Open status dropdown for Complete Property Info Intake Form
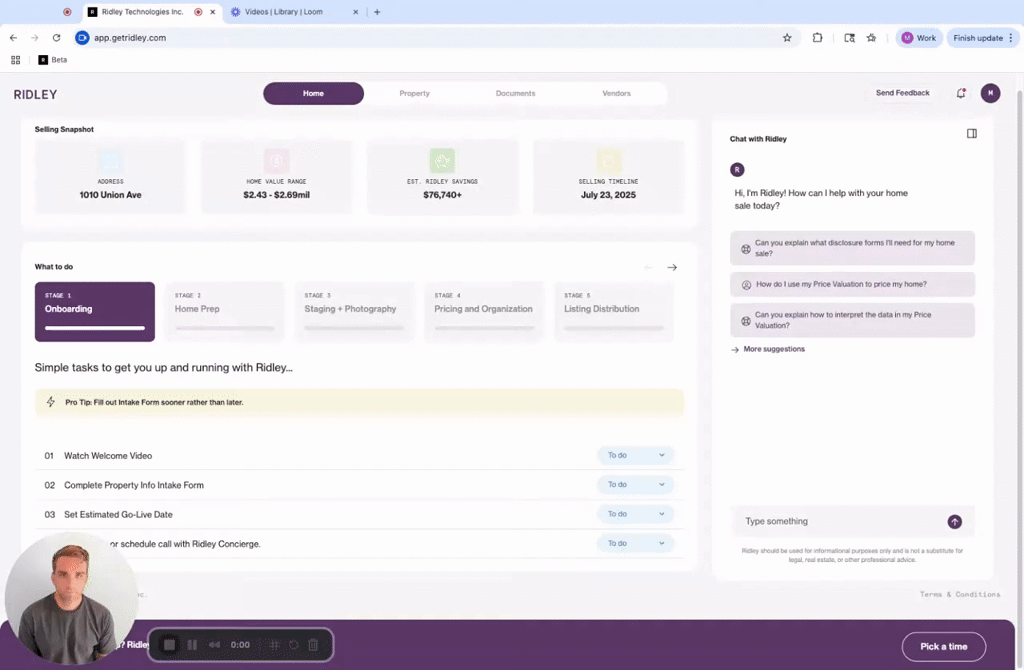1024x670 pixels. pos(635,485)
